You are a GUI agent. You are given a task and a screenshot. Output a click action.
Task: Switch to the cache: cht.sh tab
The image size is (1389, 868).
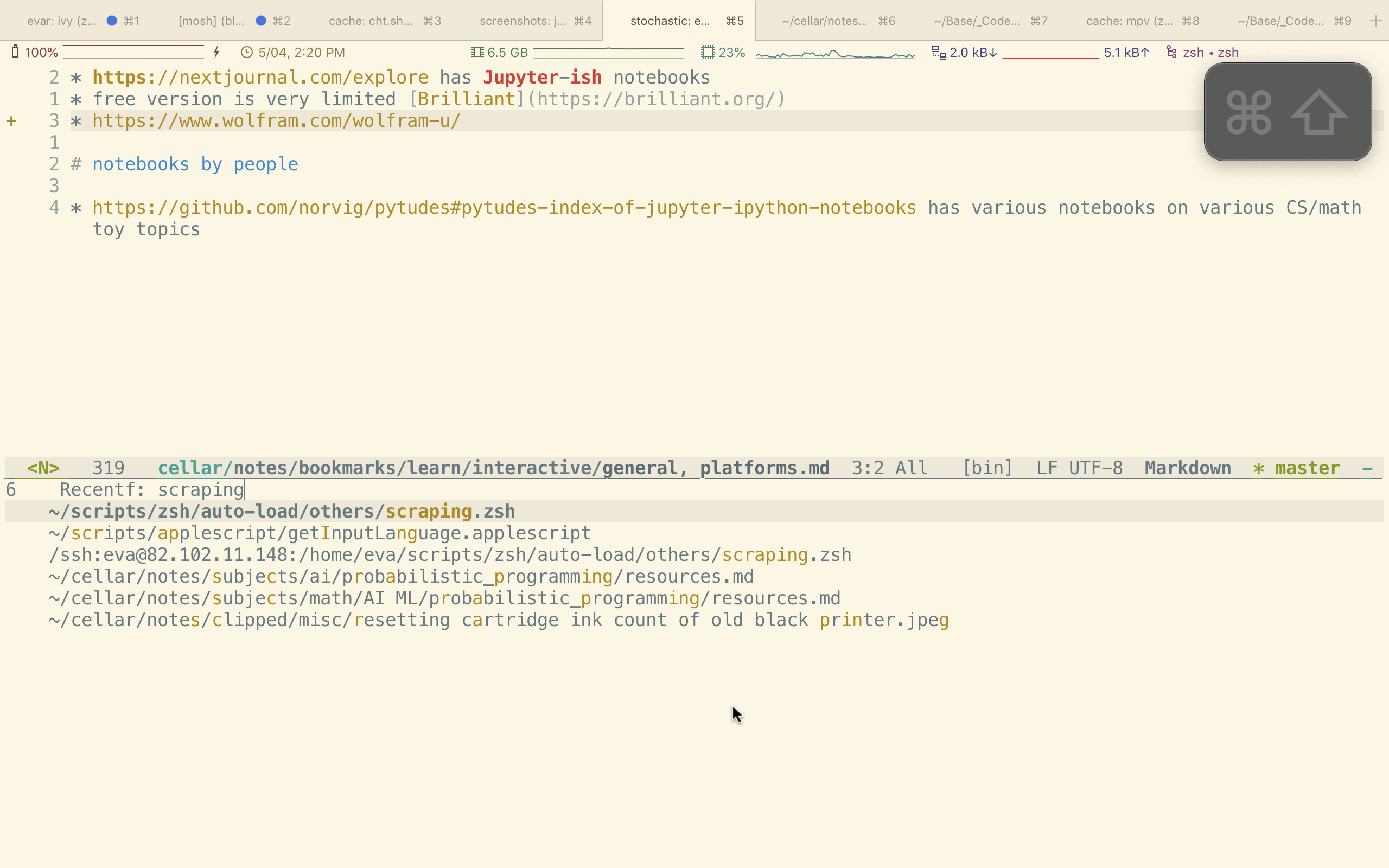point(385,20)
